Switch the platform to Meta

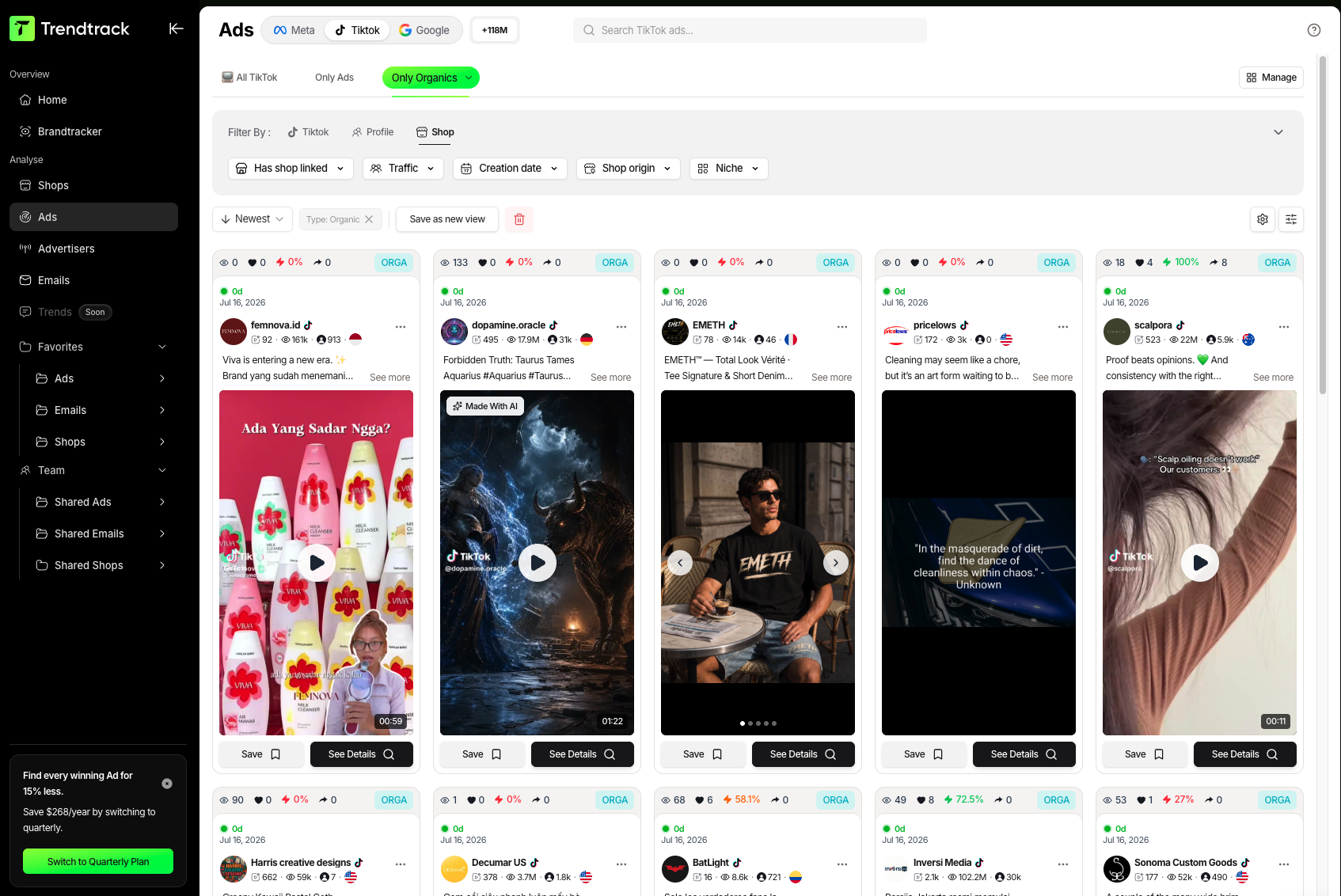click(x=294, y=30)
